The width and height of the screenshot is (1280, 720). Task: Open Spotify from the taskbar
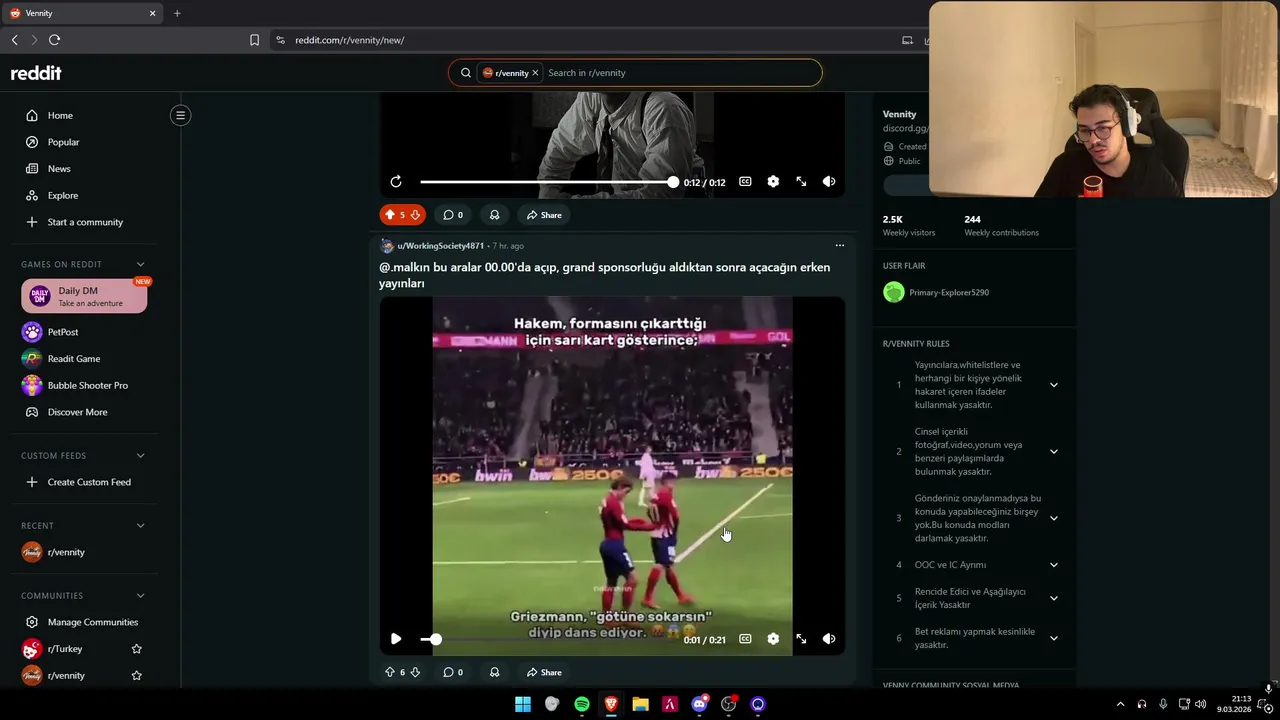pyautogui.click(x=581, y=704)
